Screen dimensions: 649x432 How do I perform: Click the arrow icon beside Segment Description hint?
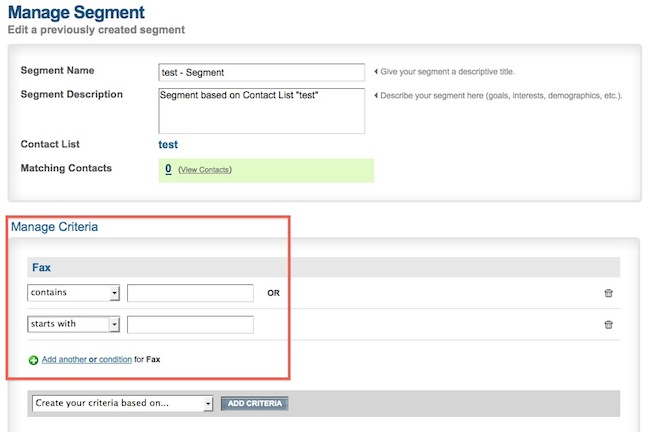[376, 96]
